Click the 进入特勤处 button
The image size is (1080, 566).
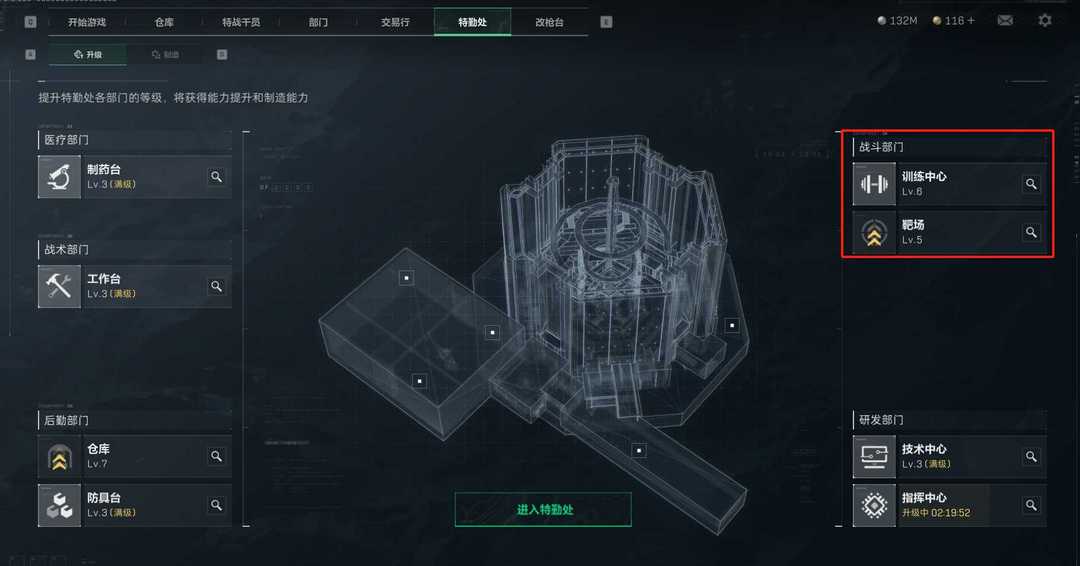pos(543,510)
